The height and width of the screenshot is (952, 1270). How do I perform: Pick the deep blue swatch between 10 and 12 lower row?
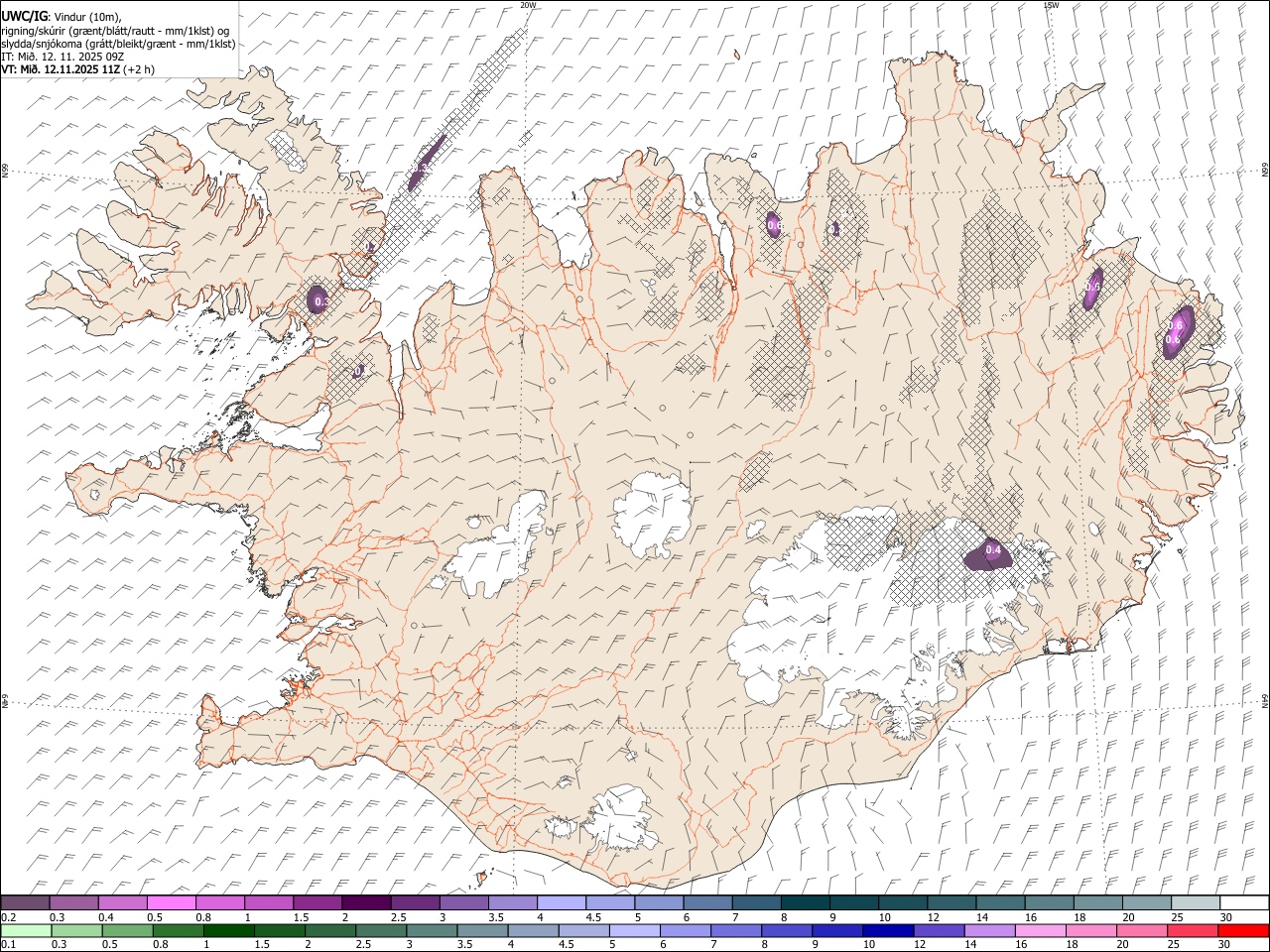click(887, 930)
